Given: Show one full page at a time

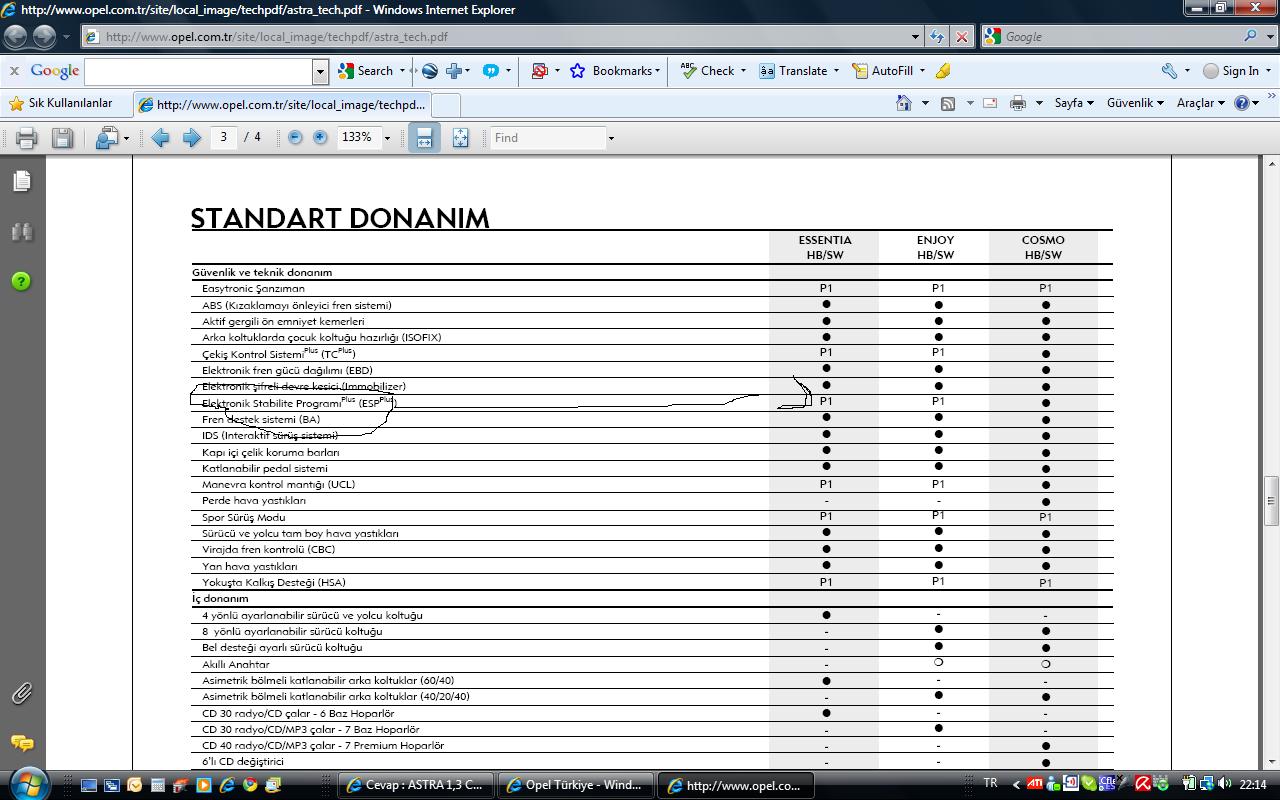Looking at the screenshot, I should [460, 138].
